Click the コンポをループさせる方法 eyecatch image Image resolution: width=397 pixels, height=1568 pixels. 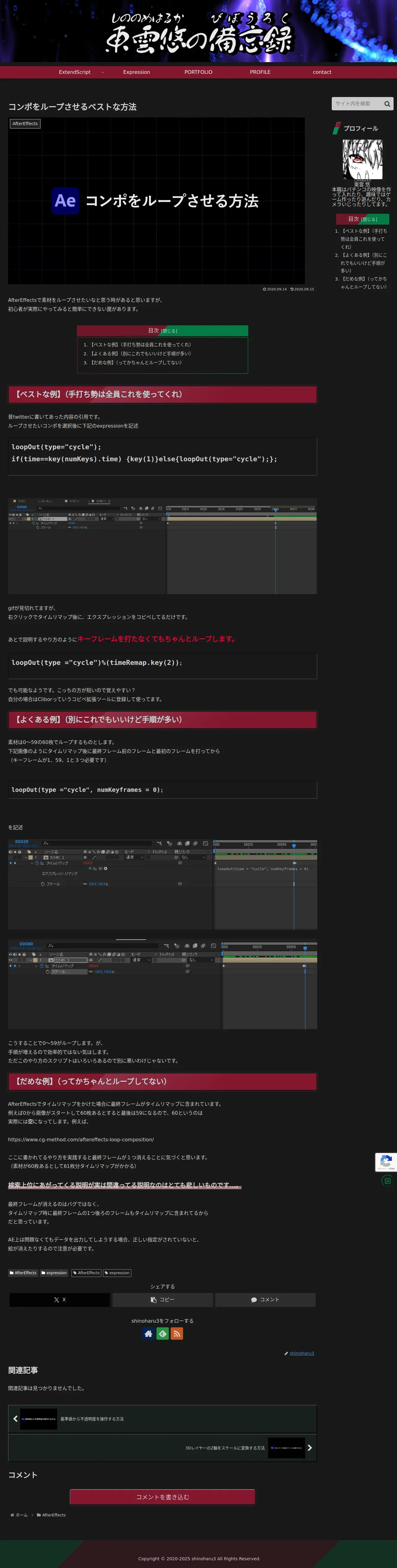click(x=156, y=201)
